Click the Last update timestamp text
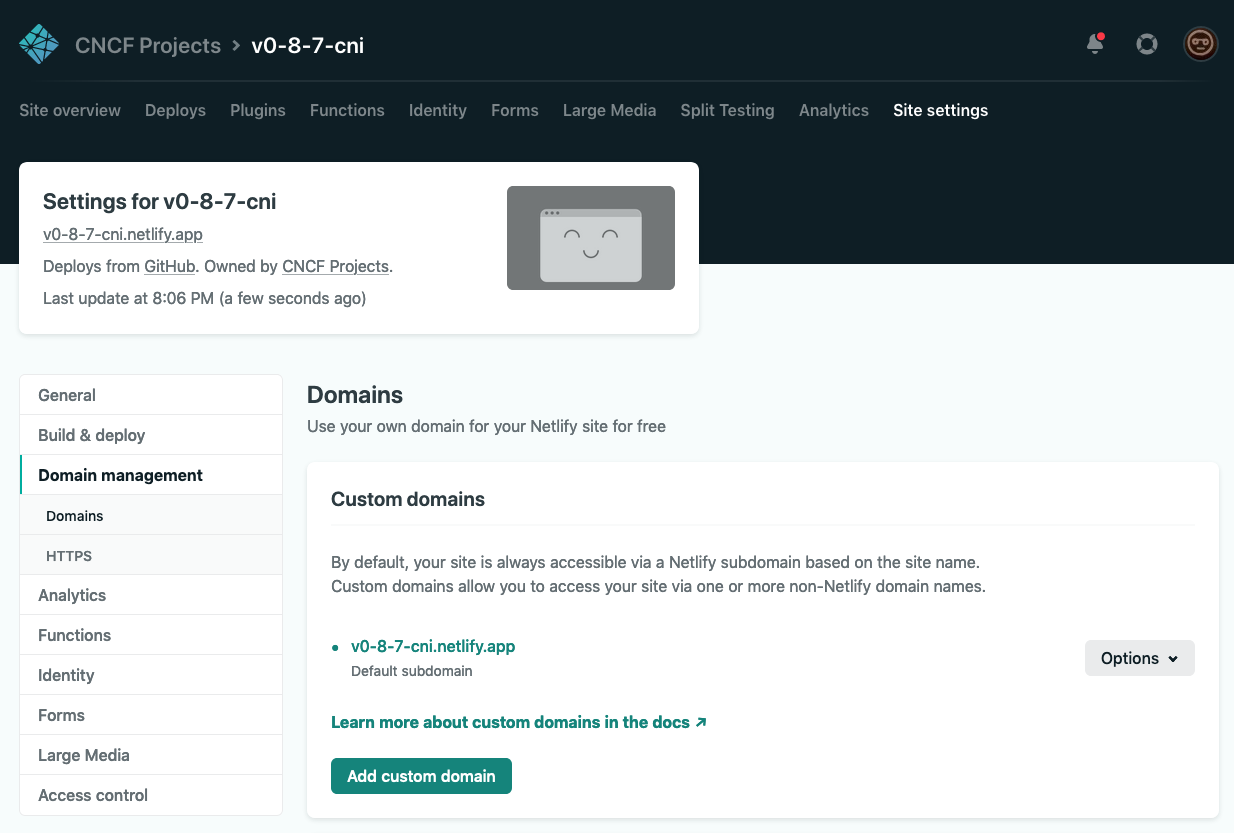Image resolution: width=1234 pixels, height=833 pixels. point(204,298)
